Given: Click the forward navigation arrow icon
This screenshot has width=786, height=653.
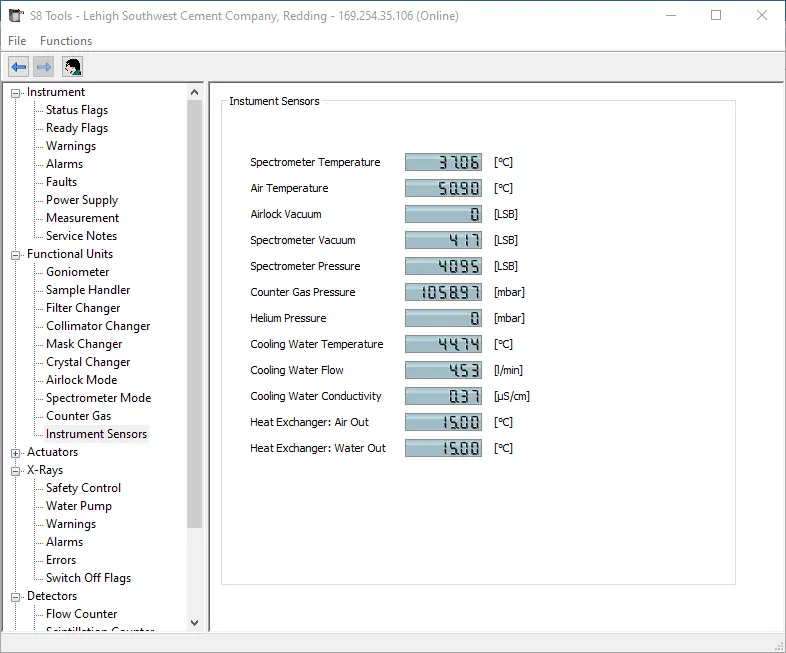Looking at the screenshot, I should click(44, 67).
